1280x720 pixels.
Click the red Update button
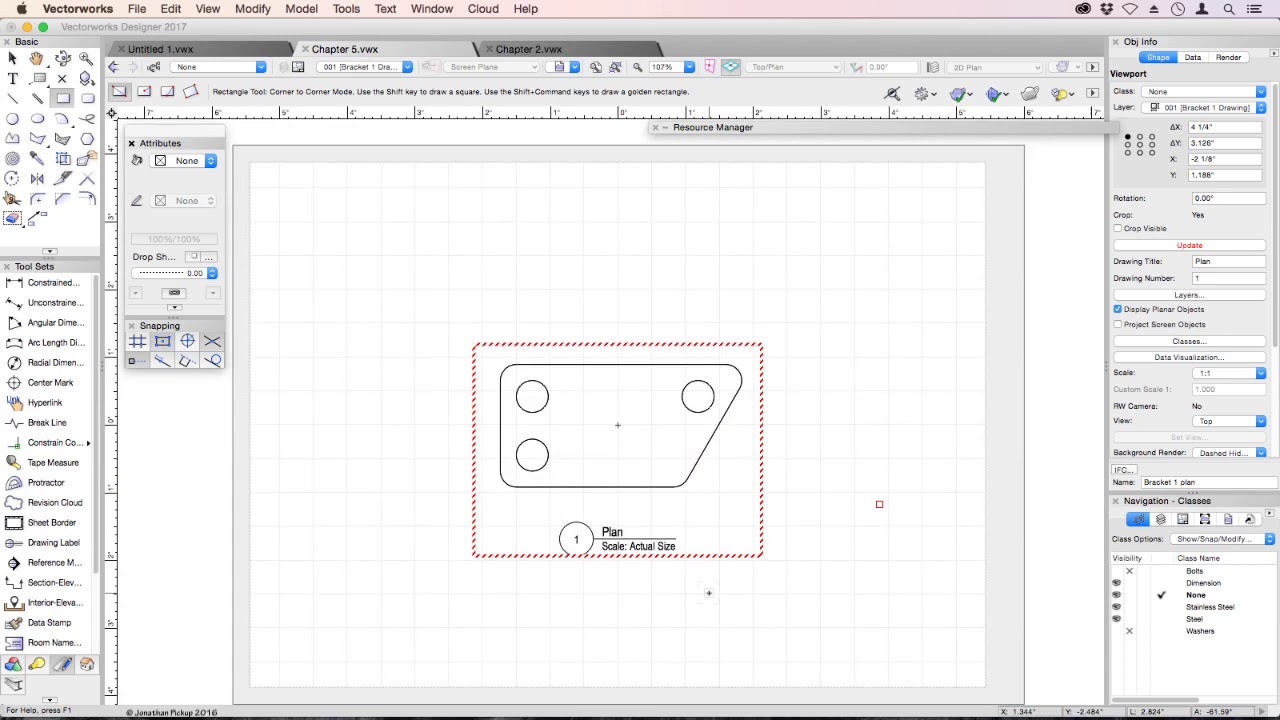coord(1189,245)
